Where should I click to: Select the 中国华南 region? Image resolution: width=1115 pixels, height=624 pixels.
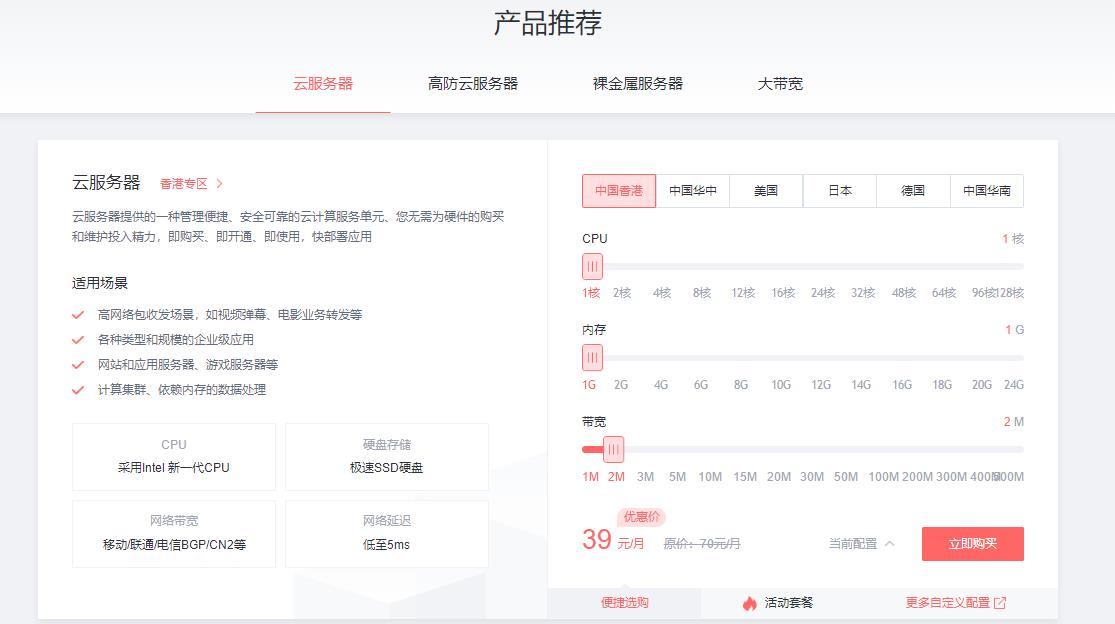click(x=987, y=190)
